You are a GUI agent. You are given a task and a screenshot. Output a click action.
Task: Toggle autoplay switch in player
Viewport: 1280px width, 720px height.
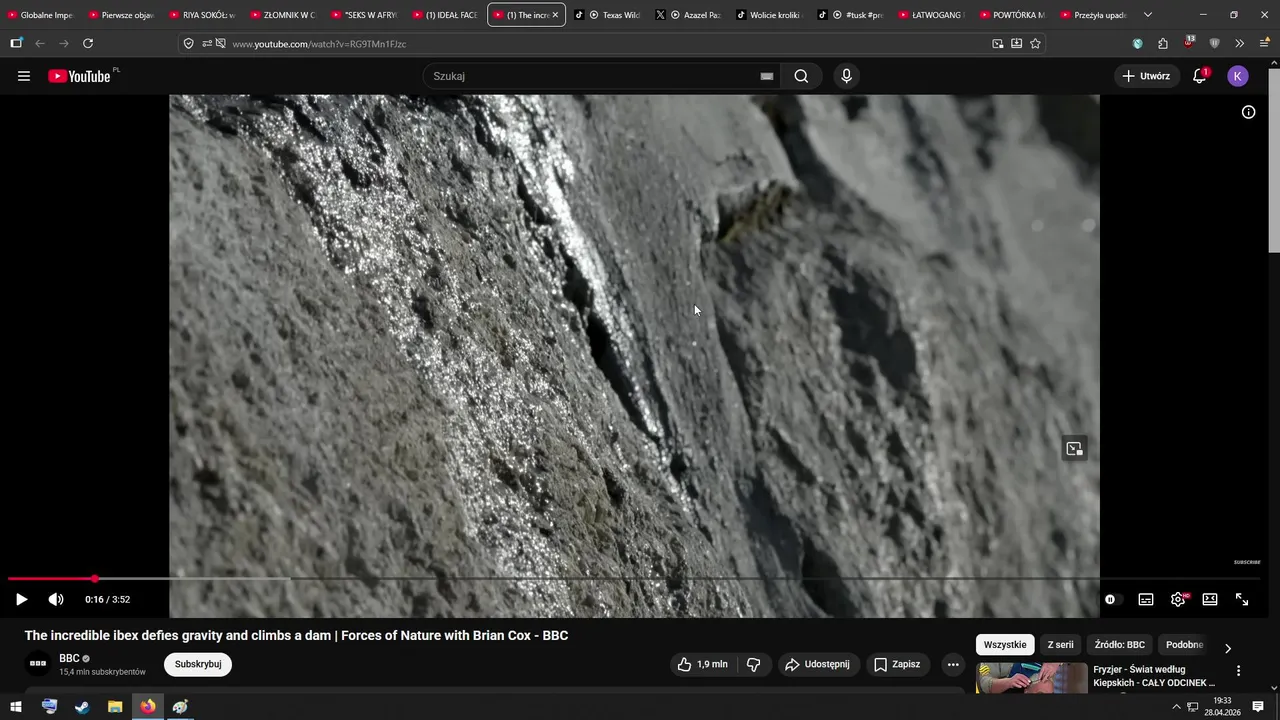click(1111, 599)
